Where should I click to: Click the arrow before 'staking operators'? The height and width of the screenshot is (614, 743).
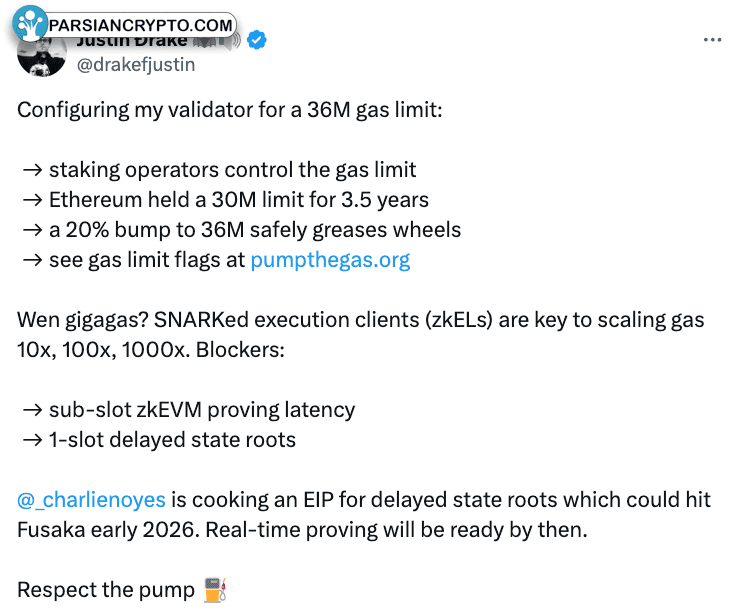point(33,170)
